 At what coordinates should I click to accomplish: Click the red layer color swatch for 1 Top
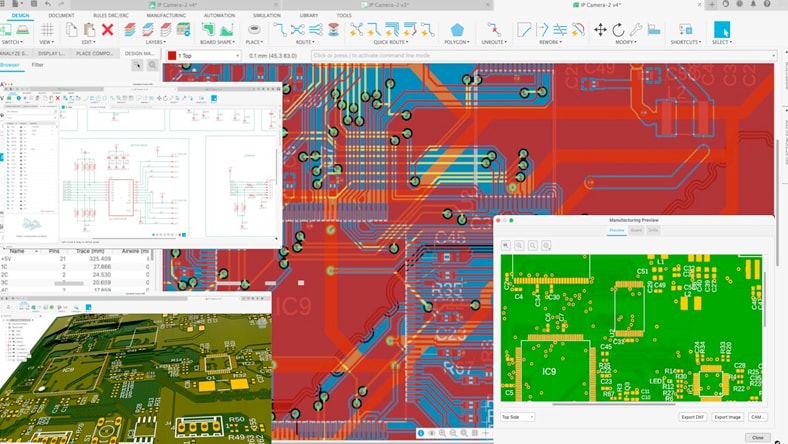172,55
